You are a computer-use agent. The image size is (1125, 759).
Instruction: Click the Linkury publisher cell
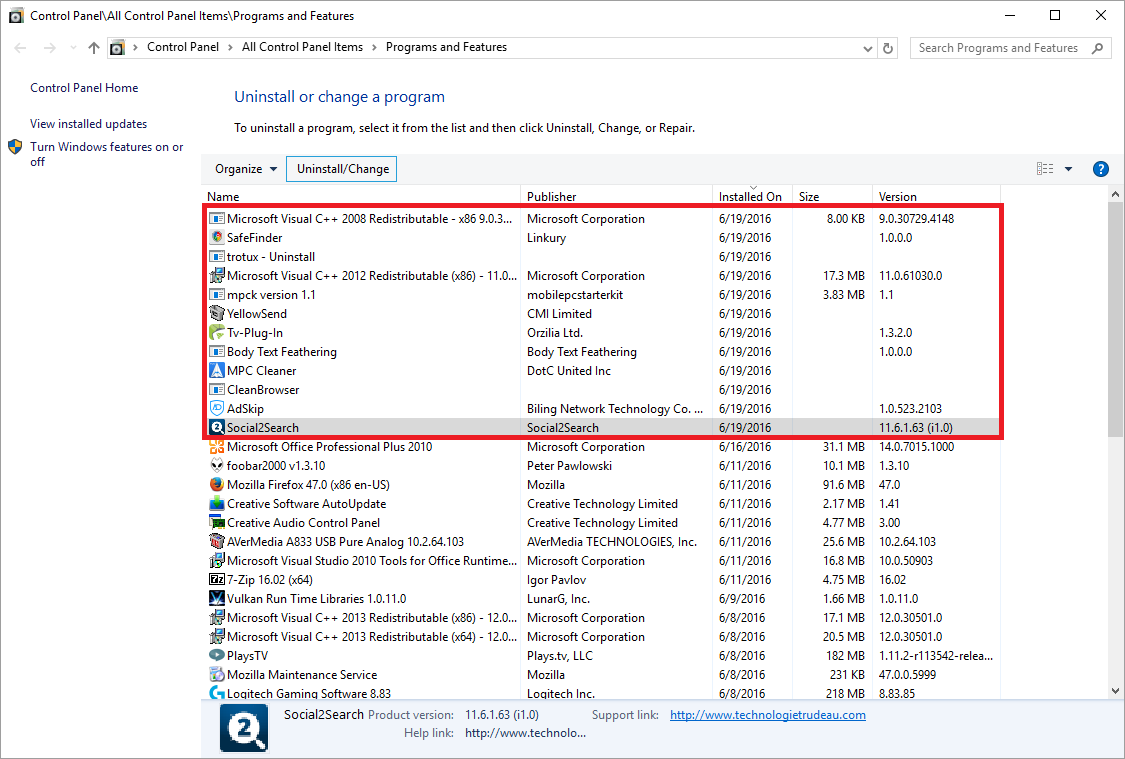click(x=546, y=237)
